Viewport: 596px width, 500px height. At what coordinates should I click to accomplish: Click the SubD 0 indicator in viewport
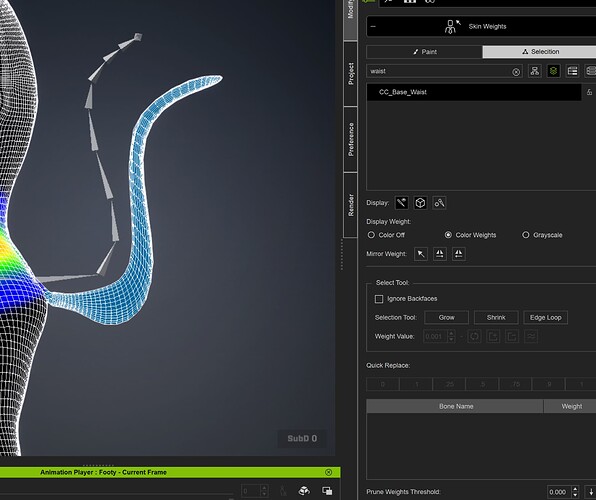[x=302, y=438]
